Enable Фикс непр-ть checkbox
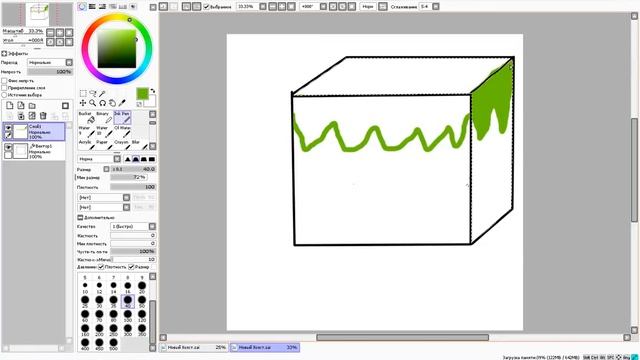 point(4,81)
